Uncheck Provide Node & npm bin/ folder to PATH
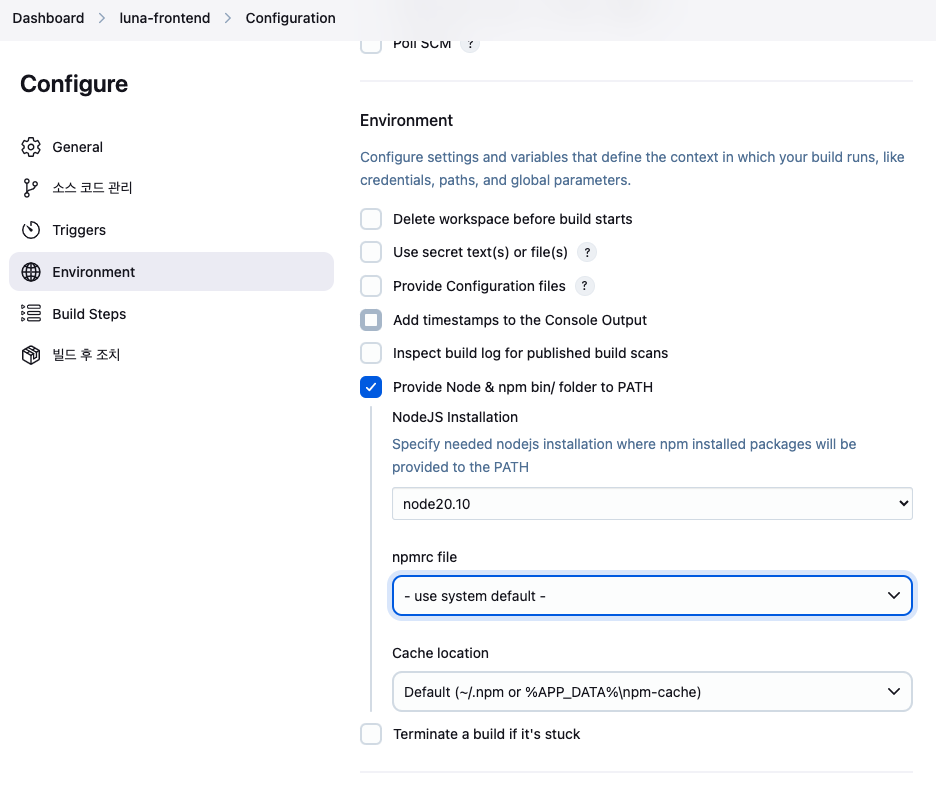The image size is (936, 785). point(371,387)
